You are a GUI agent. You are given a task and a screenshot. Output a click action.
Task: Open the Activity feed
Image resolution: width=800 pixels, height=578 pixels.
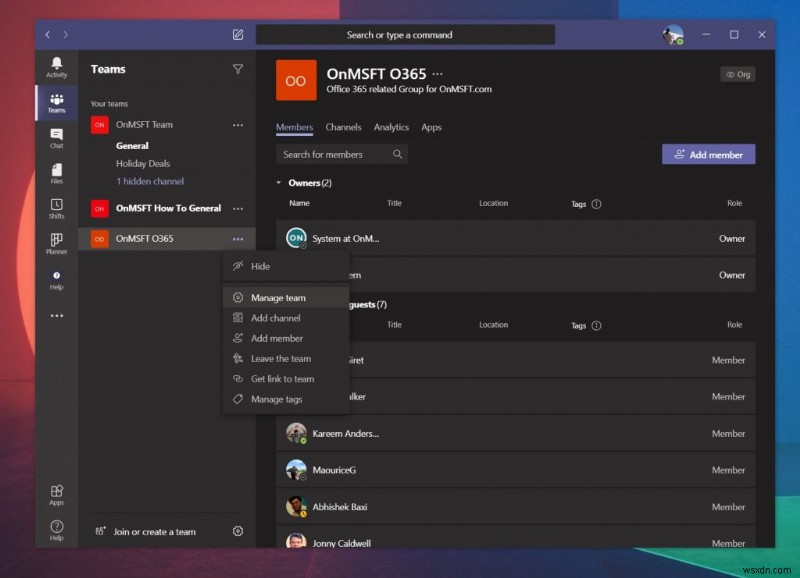click(x=57, y=64)
